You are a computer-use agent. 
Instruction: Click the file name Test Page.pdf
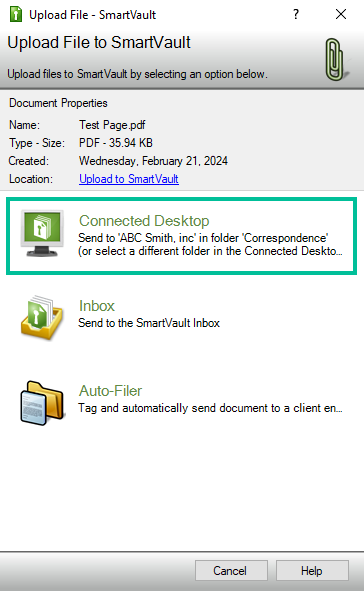[x=112, y=125]
